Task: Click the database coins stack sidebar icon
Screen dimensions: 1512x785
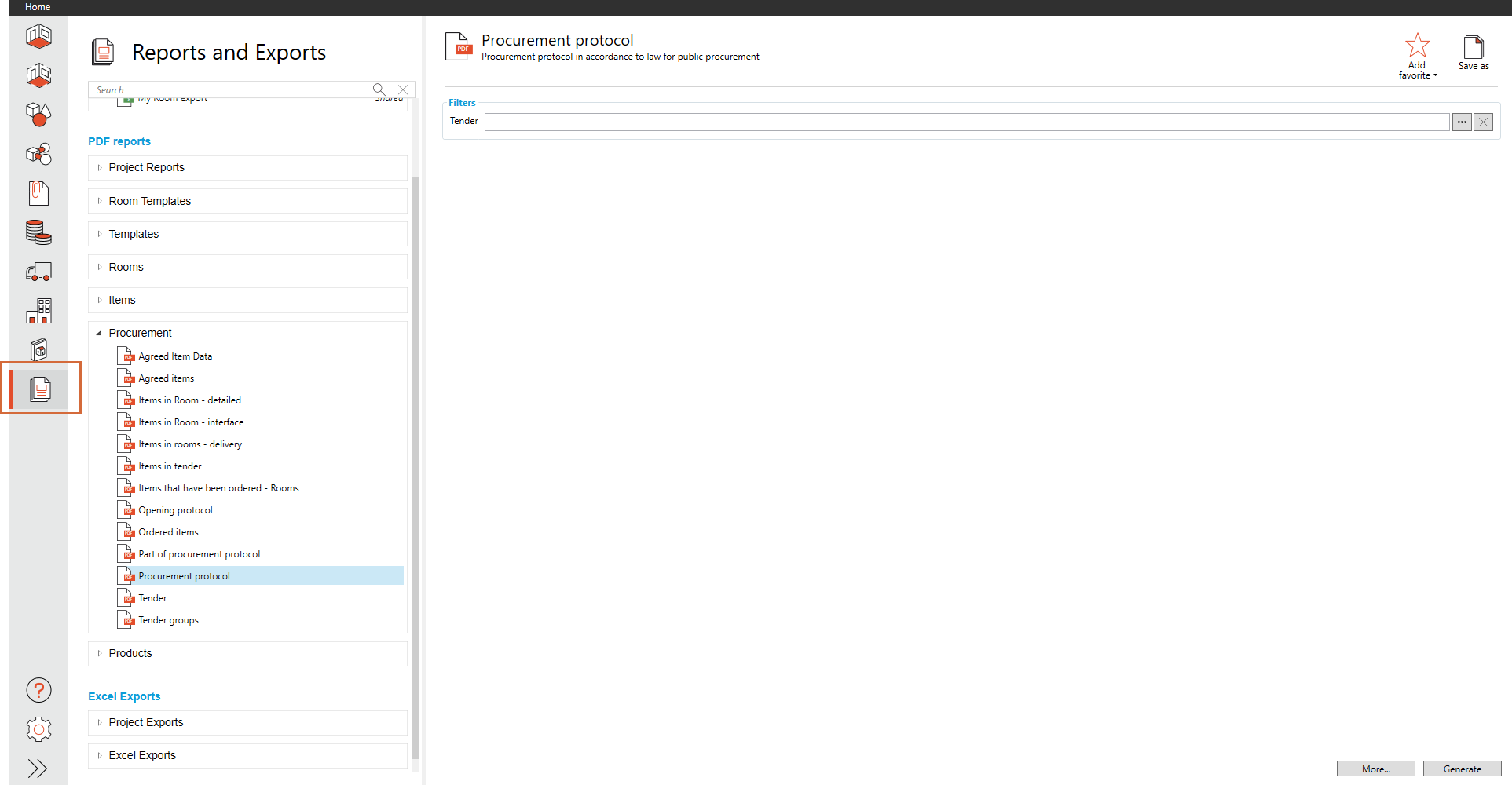Action: [38, 232]
